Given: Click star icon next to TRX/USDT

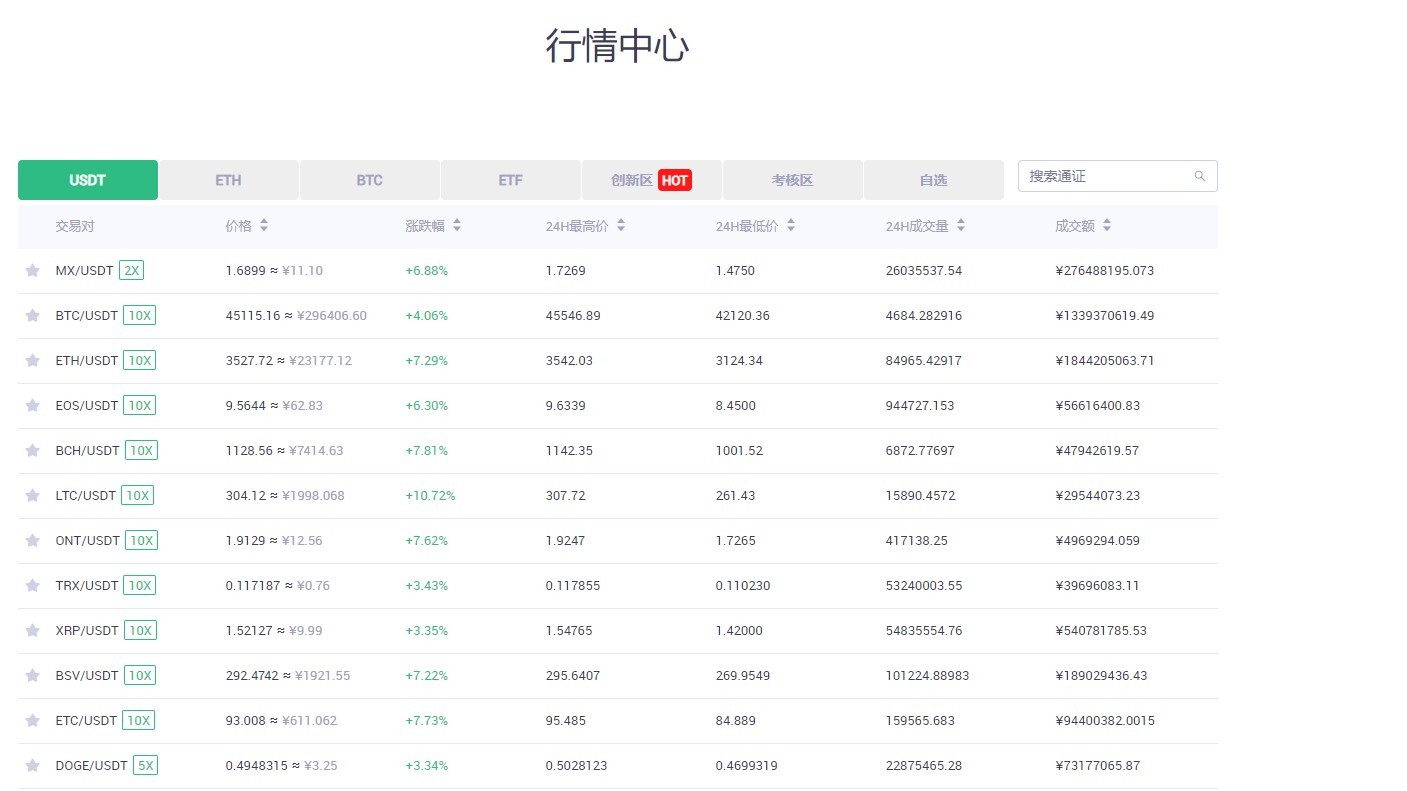Looking at the screenshot, I should pyautogui.click(x=32, y=585).
